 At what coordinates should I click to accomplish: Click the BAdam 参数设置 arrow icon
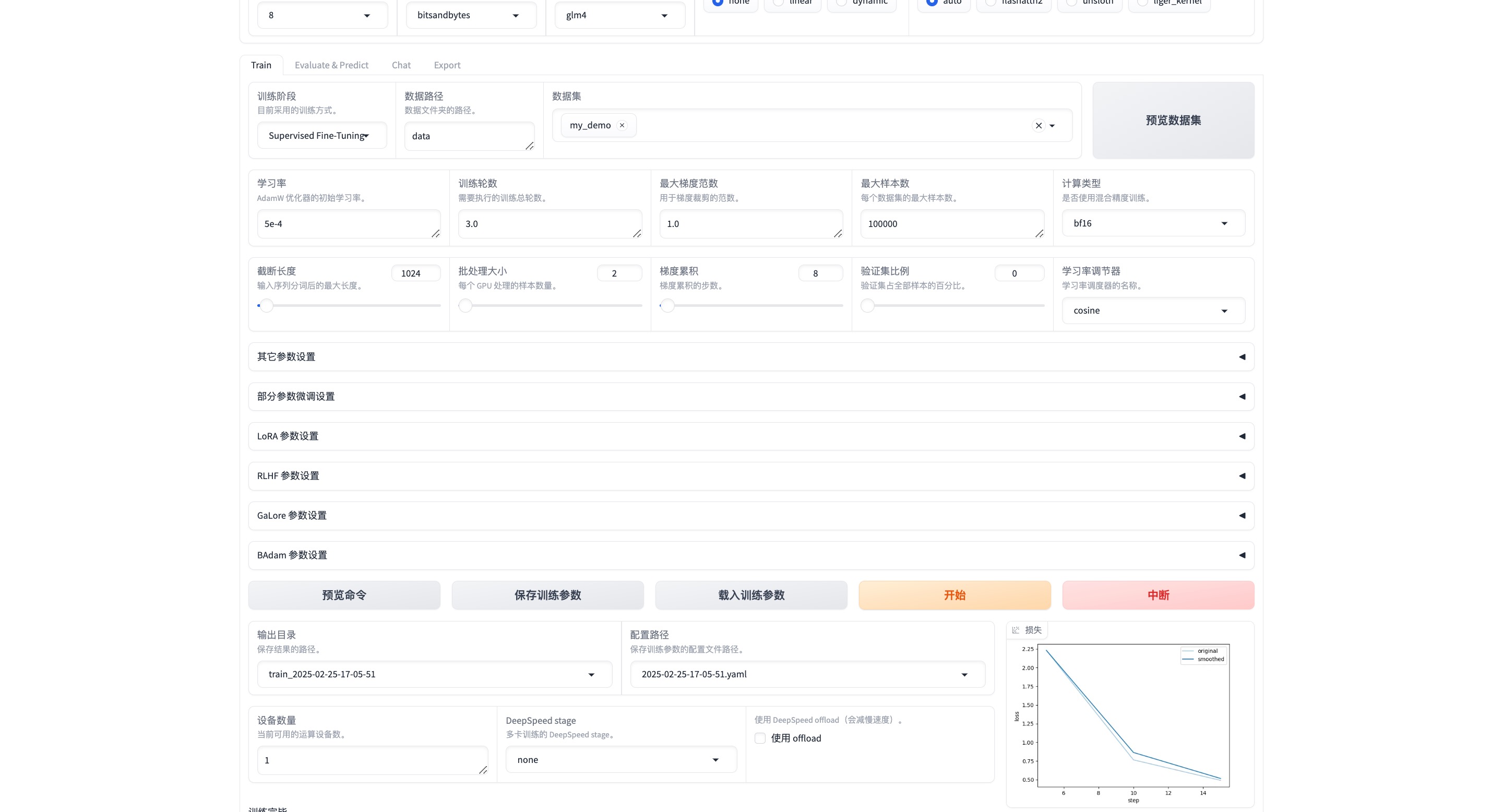click(1242, 555)
